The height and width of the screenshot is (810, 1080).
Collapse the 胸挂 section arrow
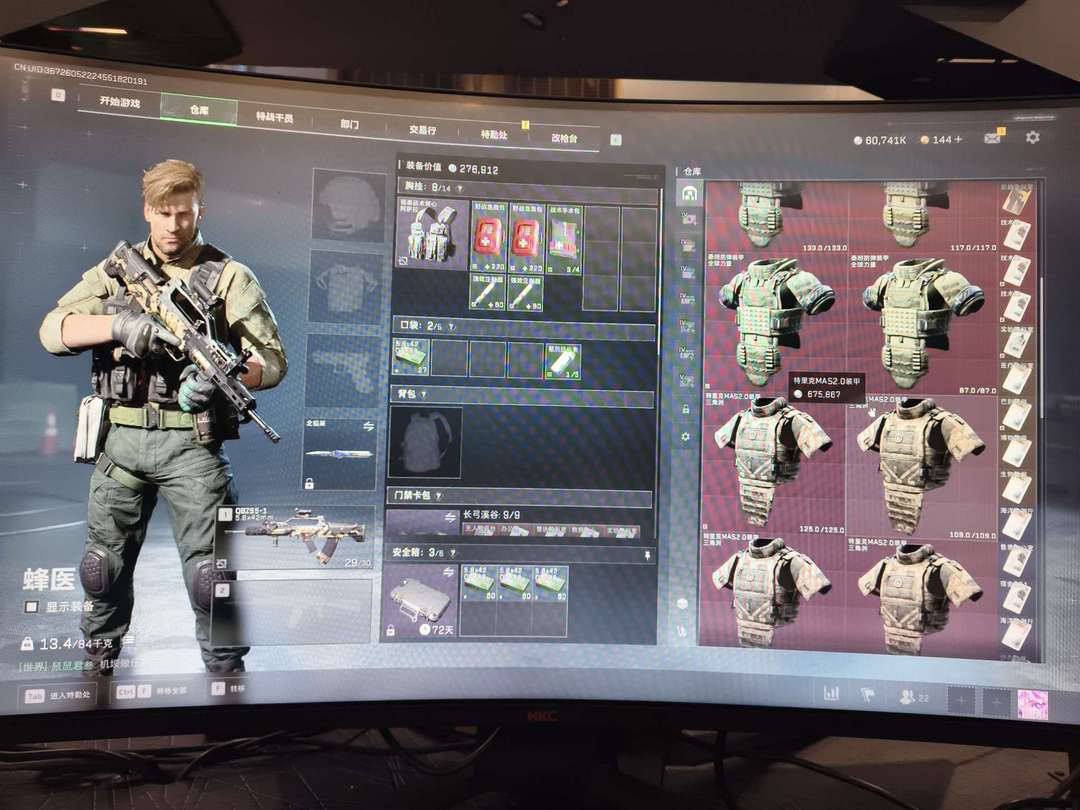pyautogui.click(x=459, y=188)
